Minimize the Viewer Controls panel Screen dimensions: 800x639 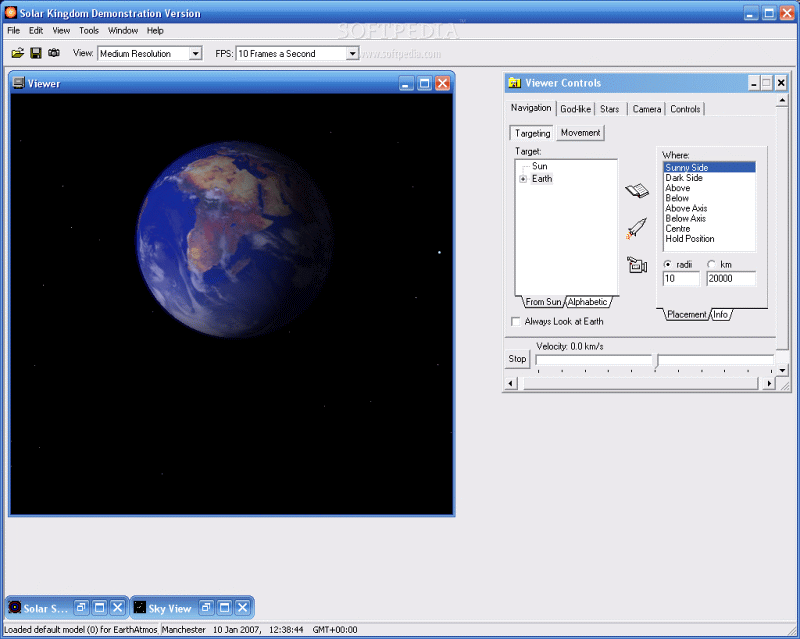click(754, 83)
